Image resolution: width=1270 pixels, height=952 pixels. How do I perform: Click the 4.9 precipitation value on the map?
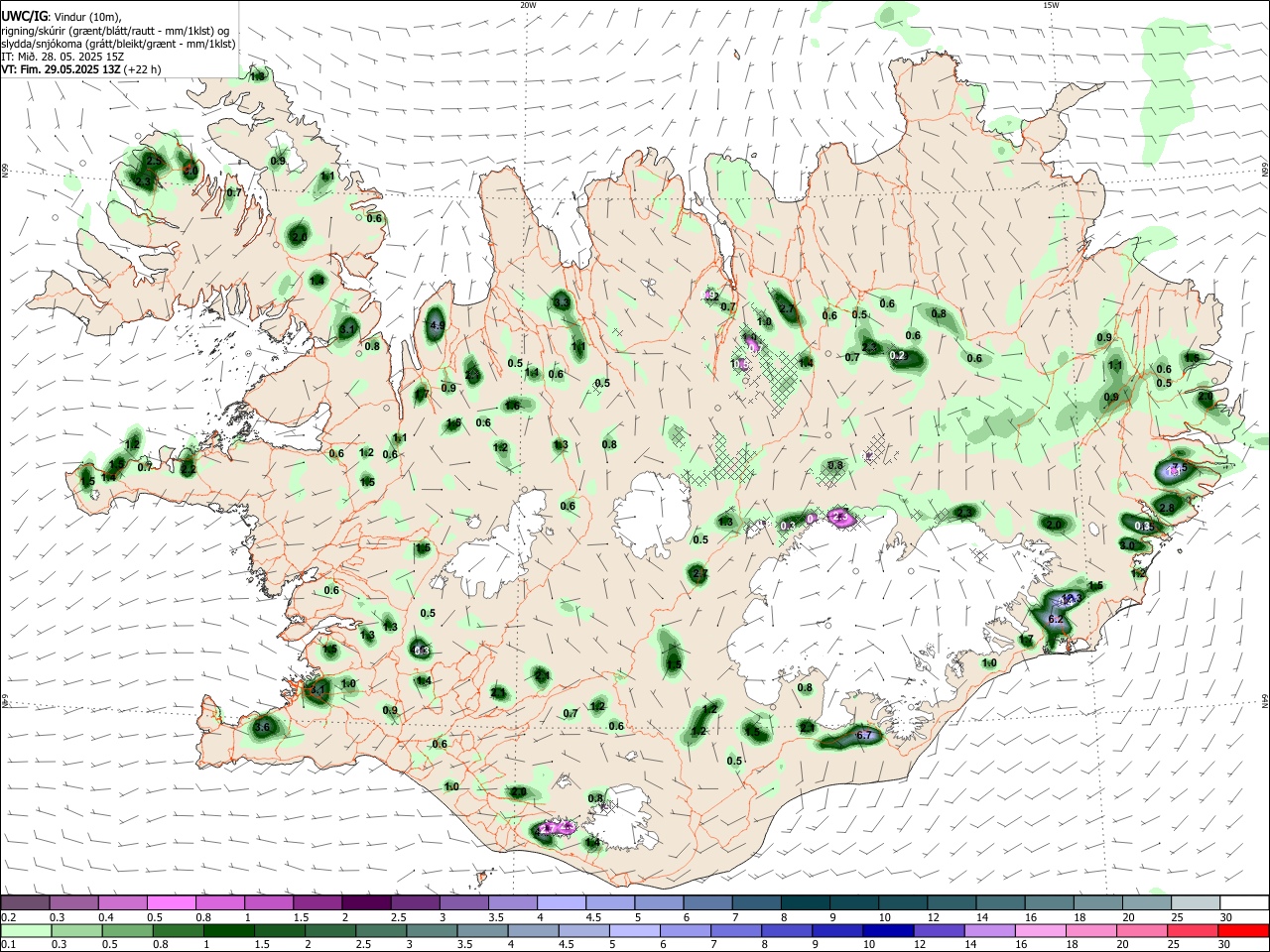[x=436, y=325]
